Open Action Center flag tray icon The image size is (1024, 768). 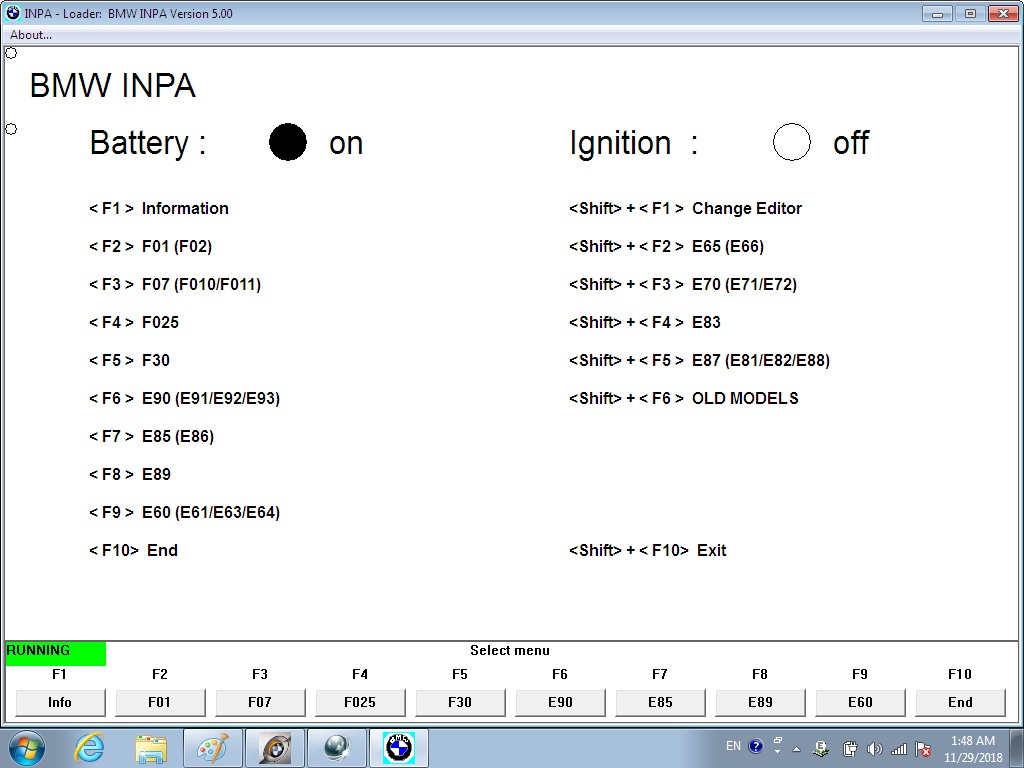click(923, 748)
